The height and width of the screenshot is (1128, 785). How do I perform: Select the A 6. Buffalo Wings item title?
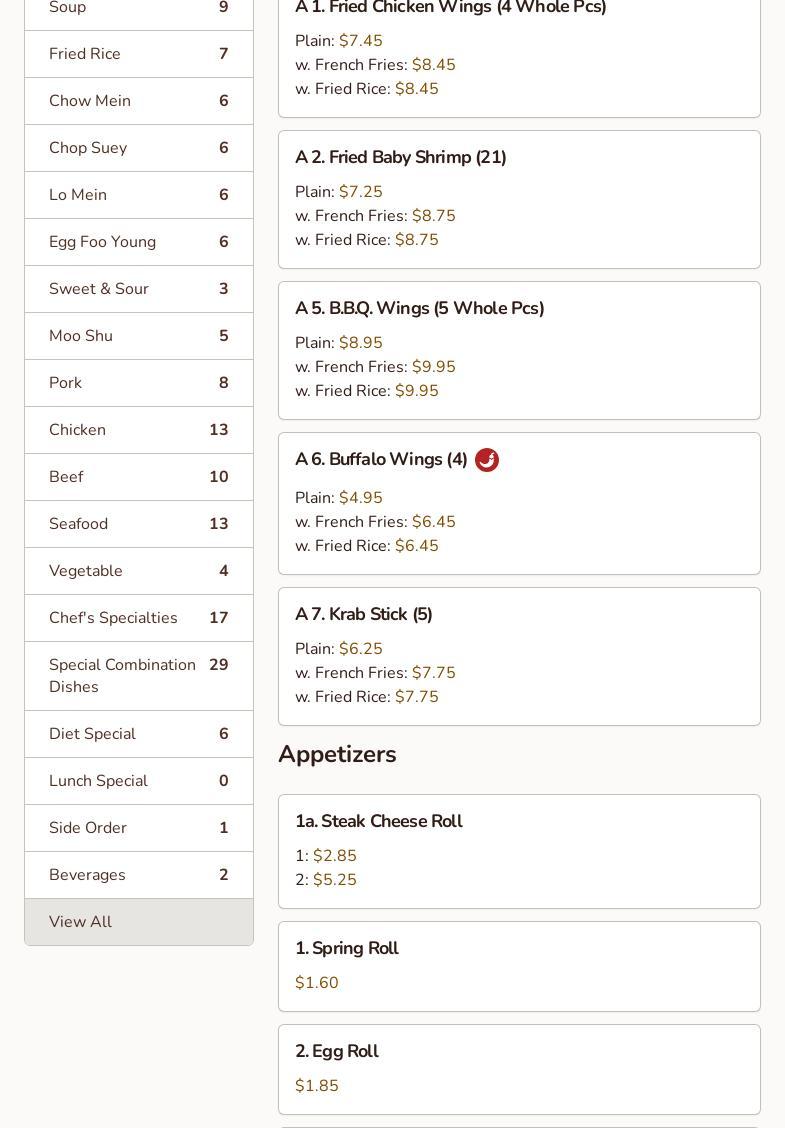(x=381, y=459)
